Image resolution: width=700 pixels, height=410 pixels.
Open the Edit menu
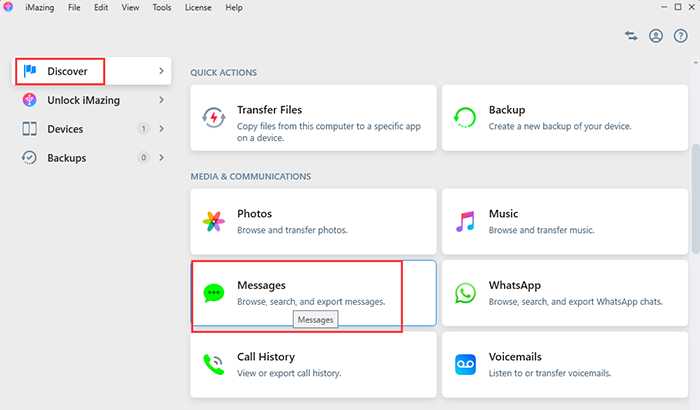point(101,8)
